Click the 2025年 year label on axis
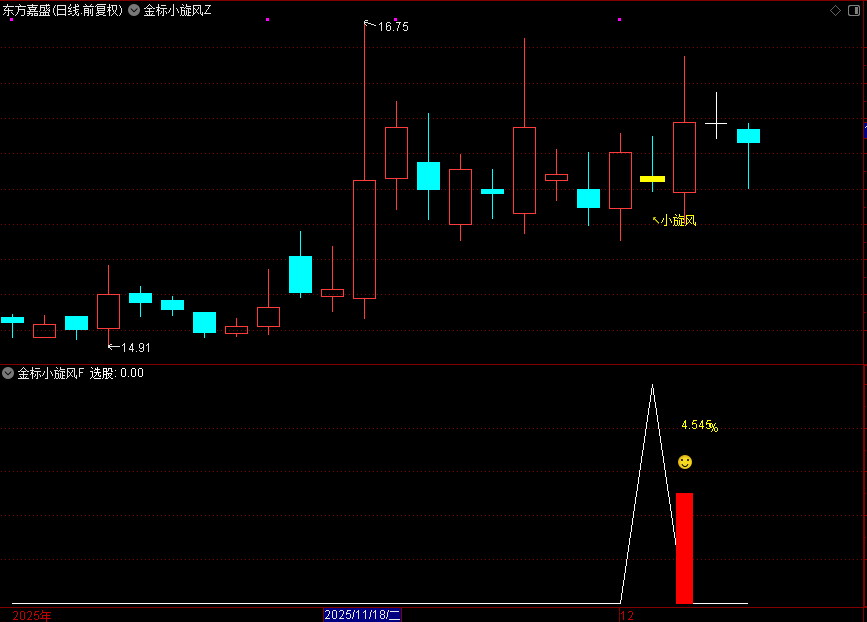The height and width of the screenshot is (622, 867). tap(33, 615)
